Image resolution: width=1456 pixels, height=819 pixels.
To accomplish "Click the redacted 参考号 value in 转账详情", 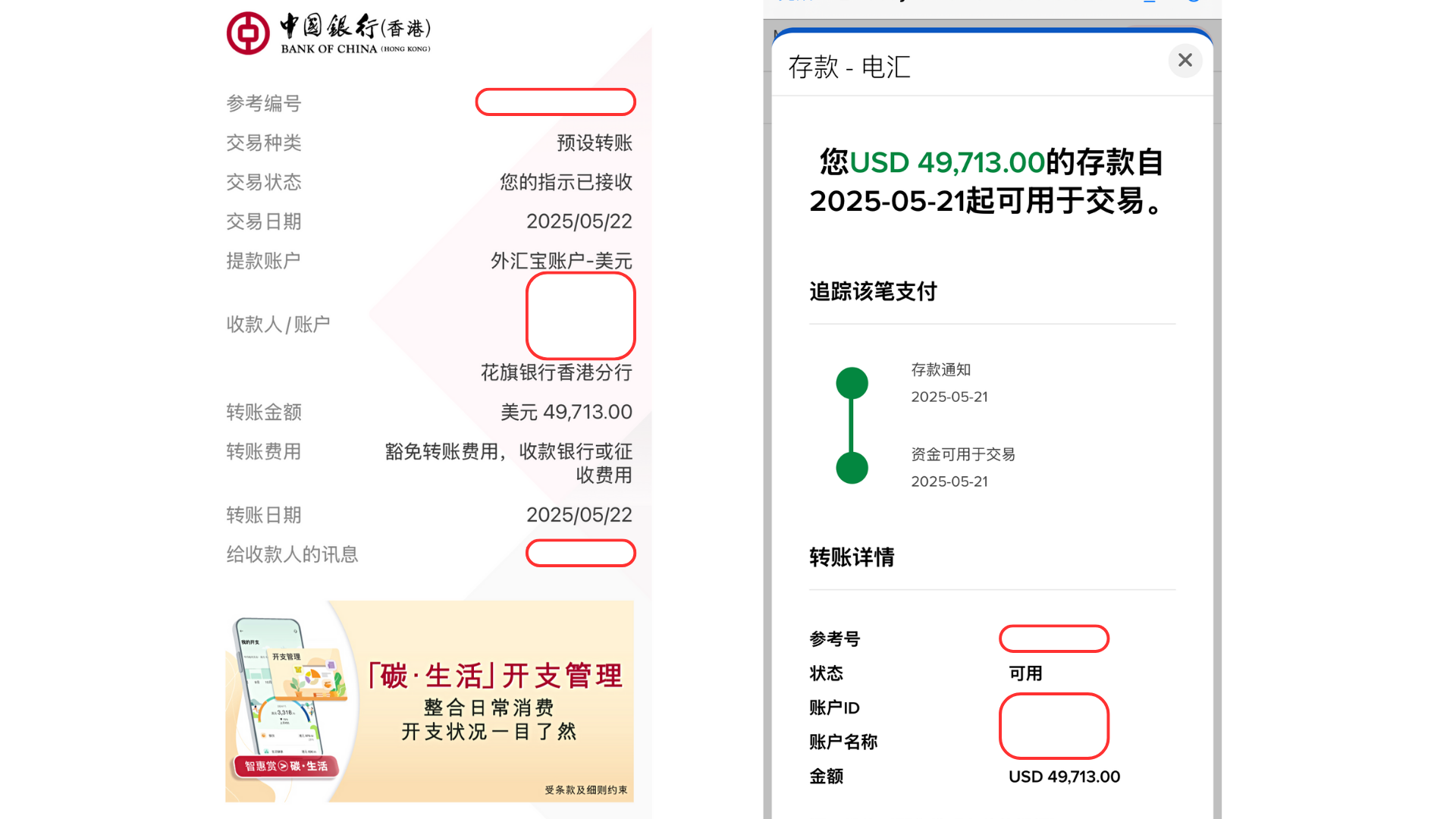I will [x=1053, y=639].
